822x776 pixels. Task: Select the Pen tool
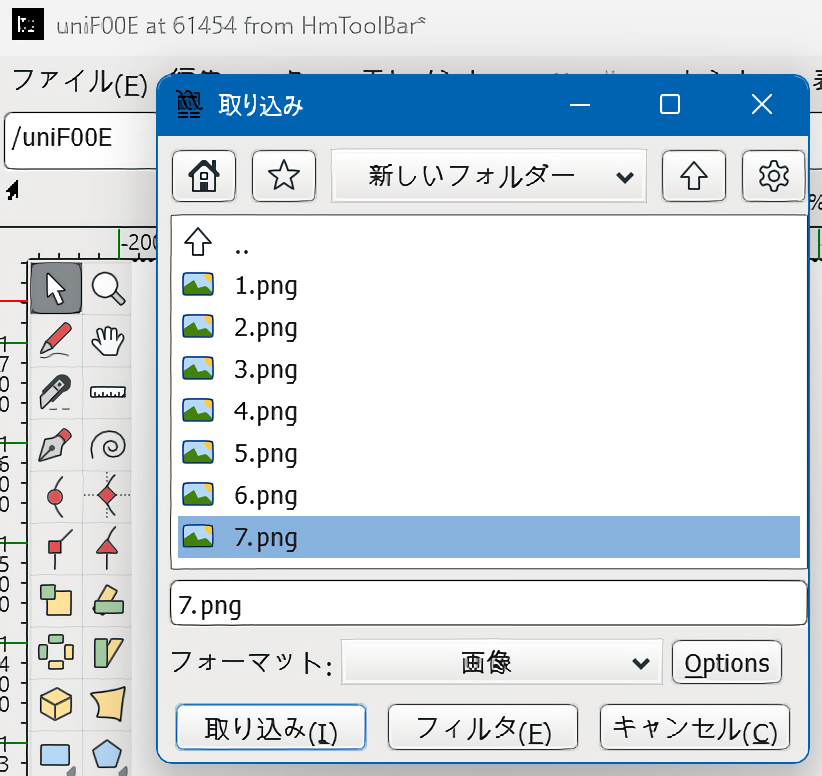pyautogui.click(x=56, y=444)
